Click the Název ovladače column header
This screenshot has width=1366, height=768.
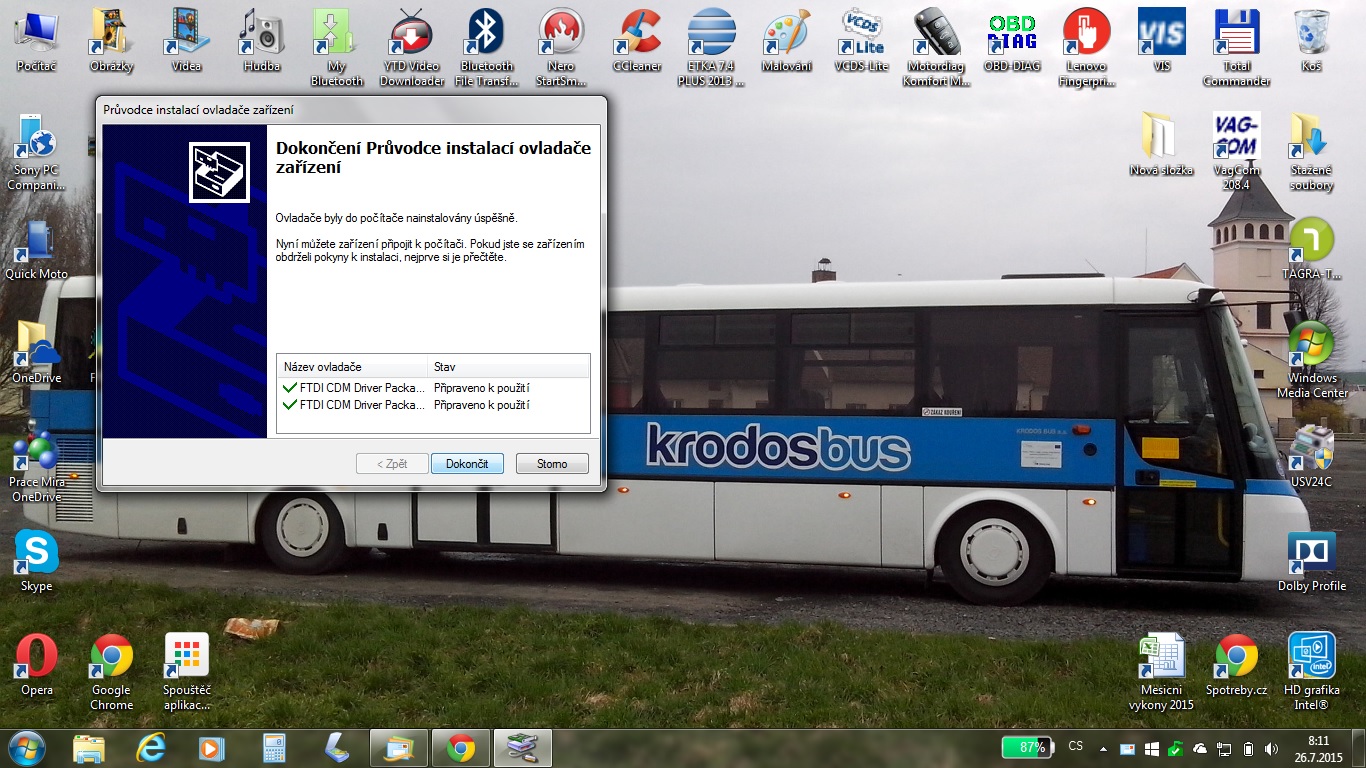tap(351, 367)
